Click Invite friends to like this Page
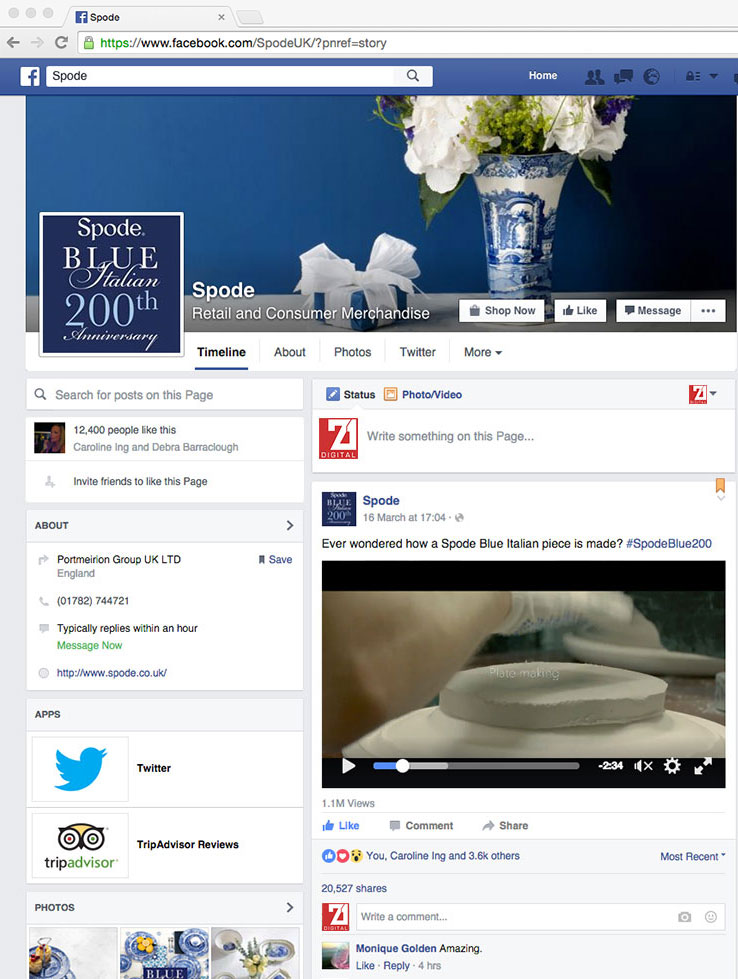 (140, 481)
